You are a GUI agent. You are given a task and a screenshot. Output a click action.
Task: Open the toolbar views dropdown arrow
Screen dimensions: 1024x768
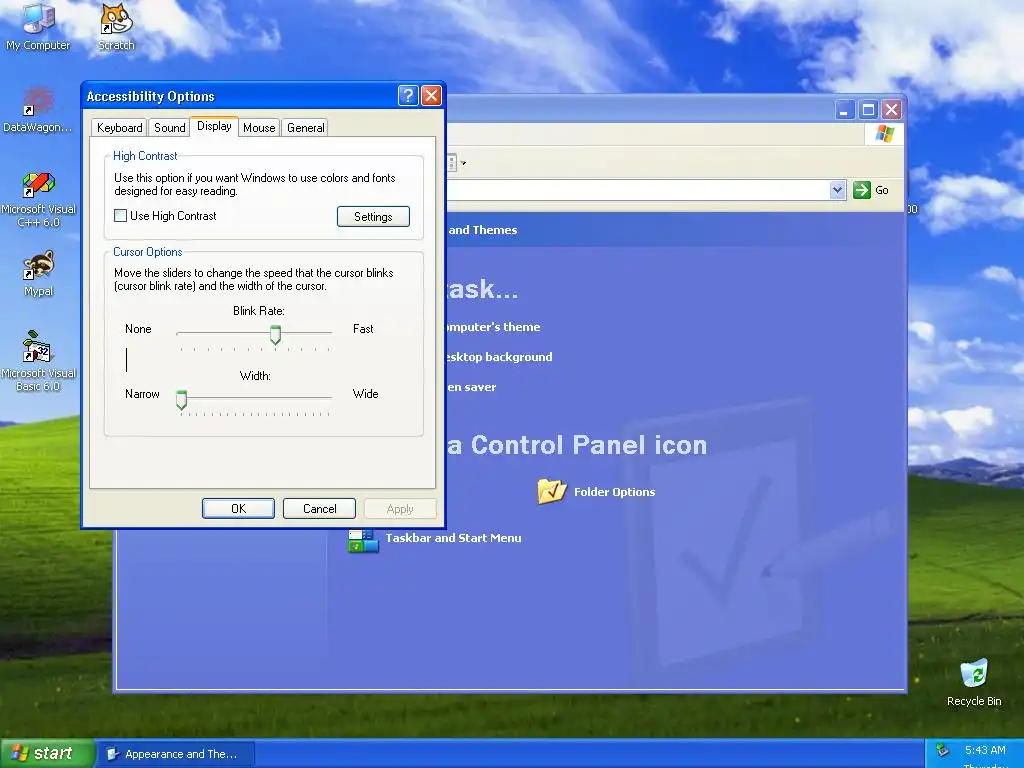463,163
